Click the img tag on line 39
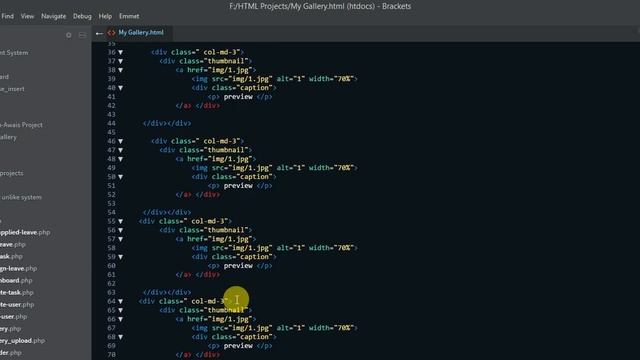This screenshot has height=360, width=640. (274, 79)
